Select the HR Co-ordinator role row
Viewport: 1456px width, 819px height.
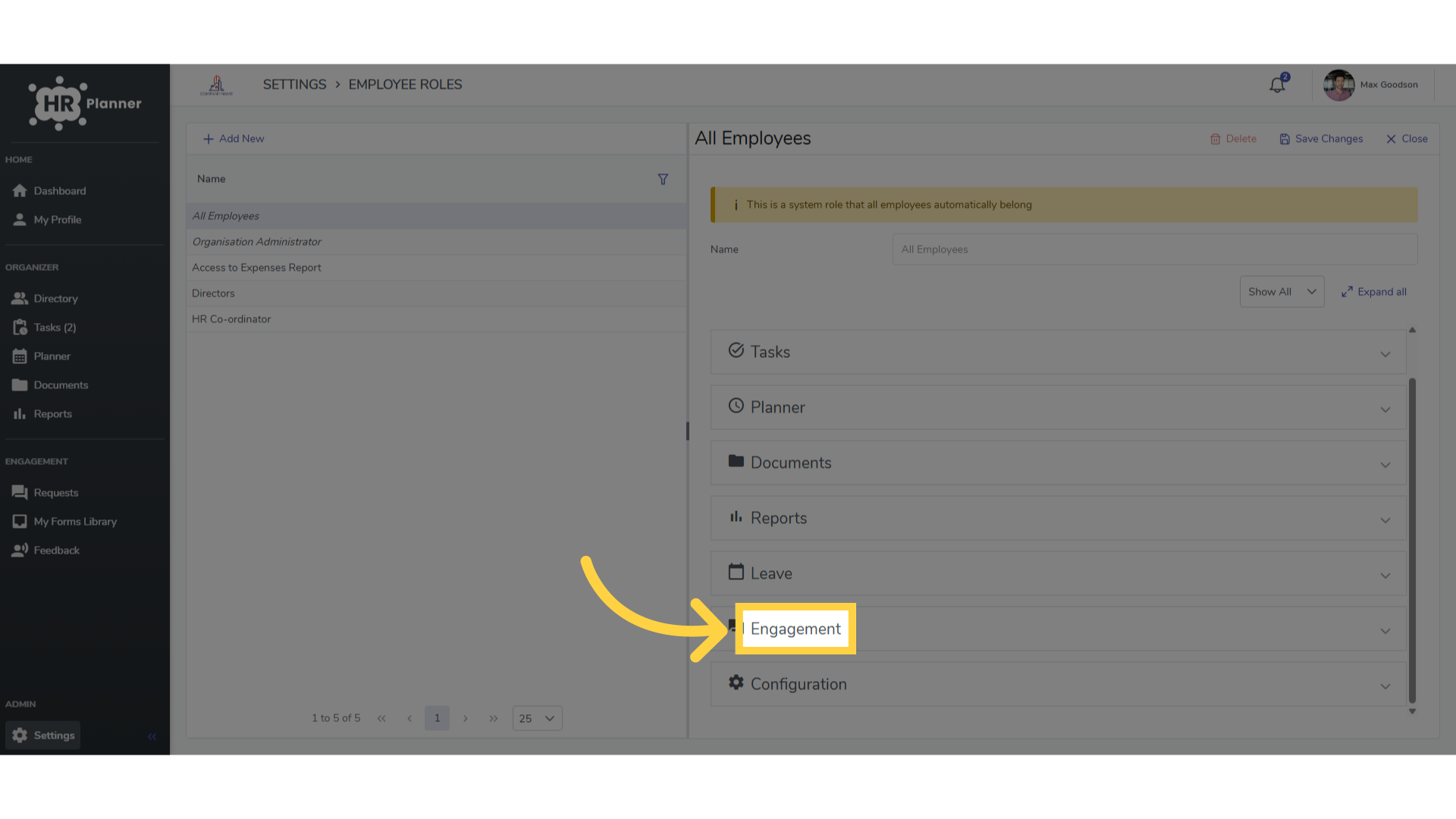pyautogui.click(x=437, y=319)
